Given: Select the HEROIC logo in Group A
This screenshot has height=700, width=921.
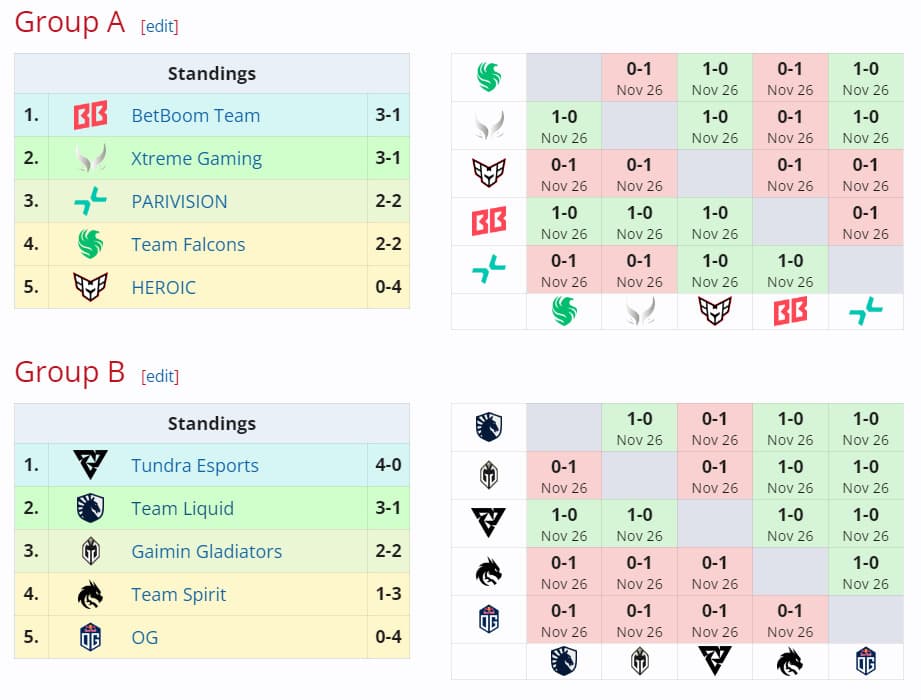Looking at the screenshot, I should [90, 287].
